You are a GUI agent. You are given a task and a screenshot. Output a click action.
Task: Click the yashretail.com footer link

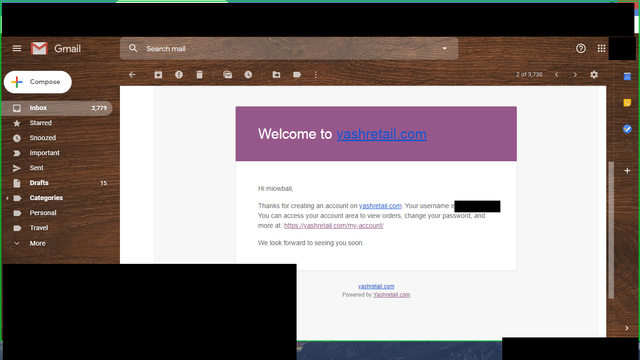(376, 286)
